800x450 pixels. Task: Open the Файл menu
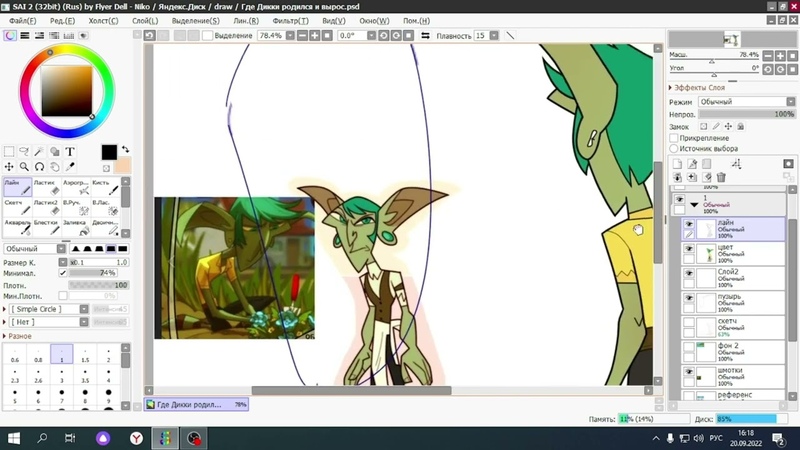(22, 21)
